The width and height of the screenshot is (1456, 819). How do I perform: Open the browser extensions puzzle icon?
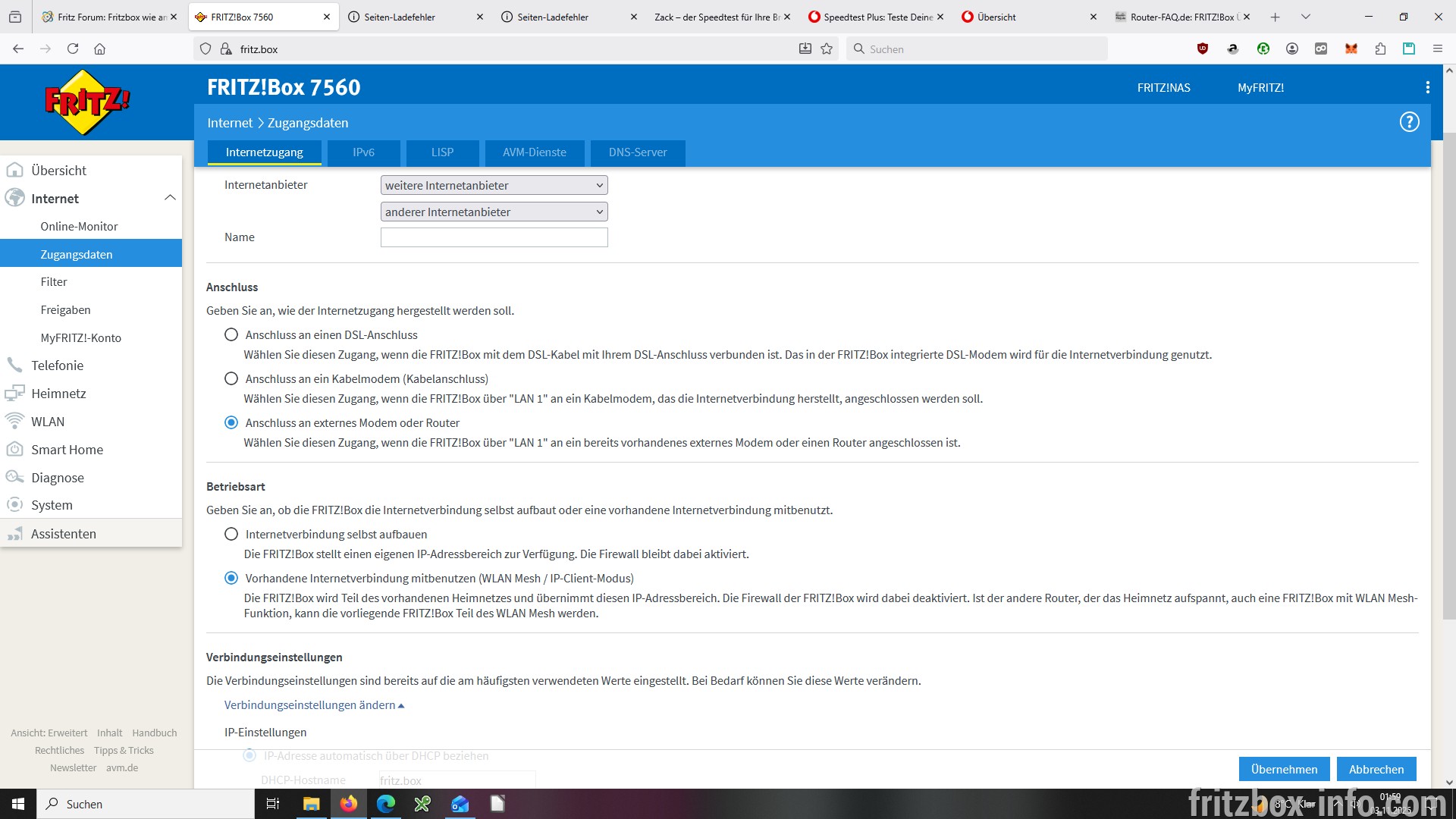1380,49
